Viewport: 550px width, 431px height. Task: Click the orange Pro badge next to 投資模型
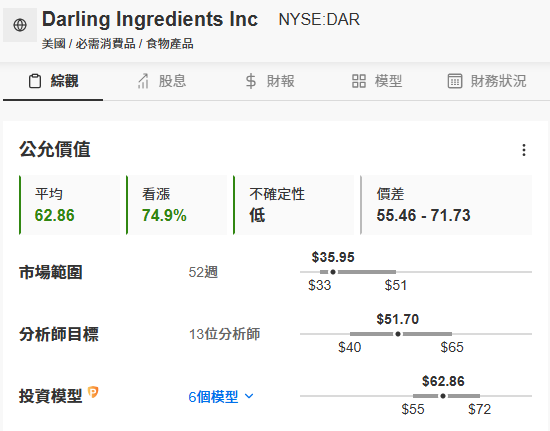(93, 392)
